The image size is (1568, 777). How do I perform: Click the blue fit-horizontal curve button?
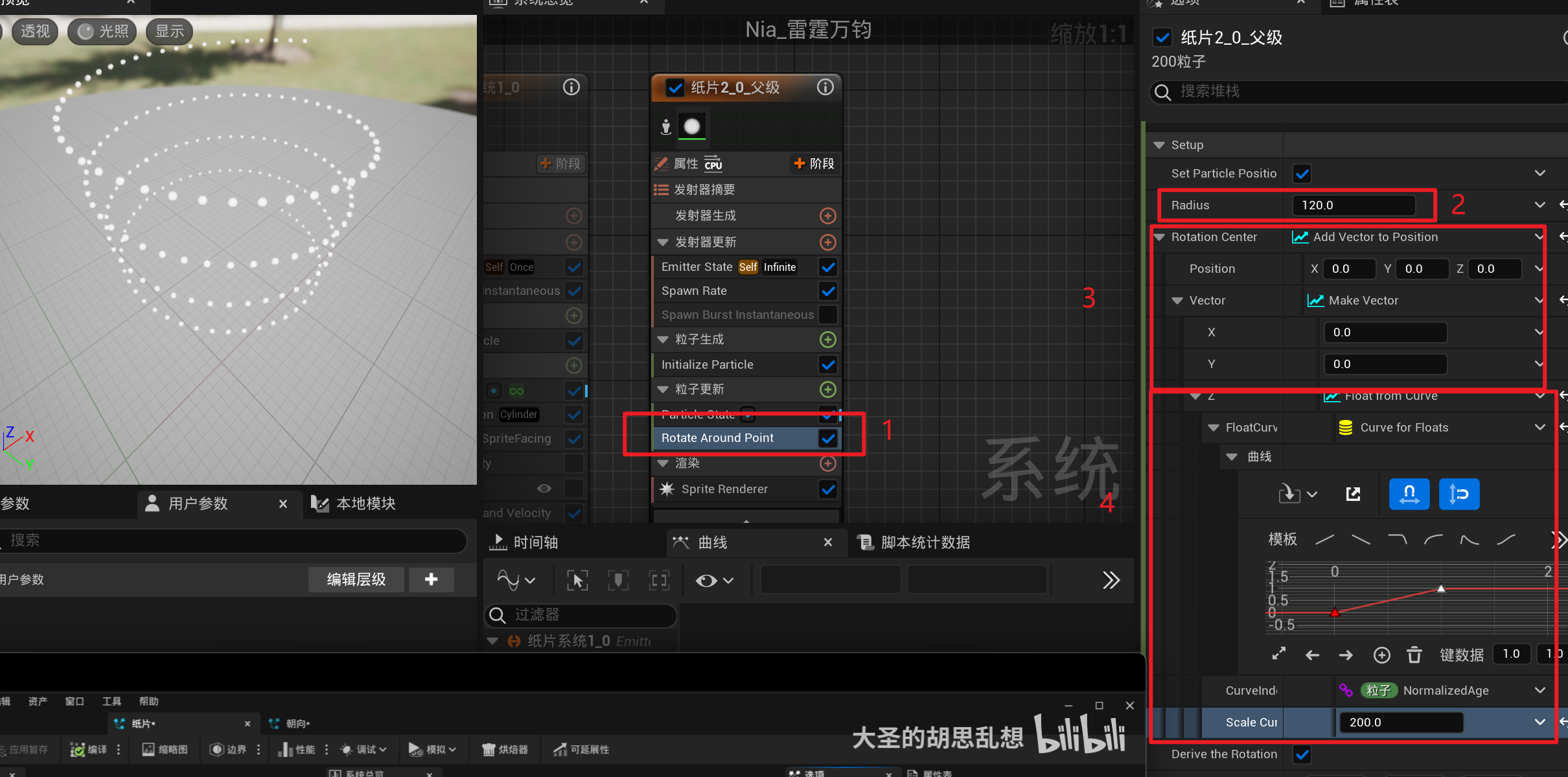(1409, 494)
